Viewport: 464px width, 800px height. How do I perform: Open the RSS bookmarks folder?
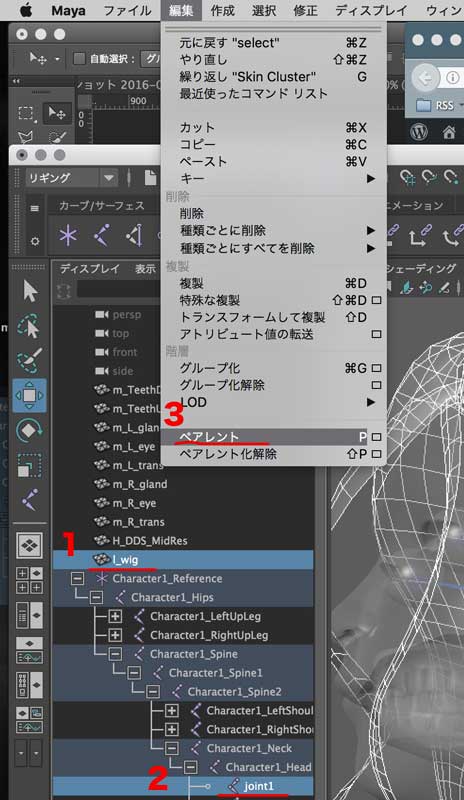point(434,106)
